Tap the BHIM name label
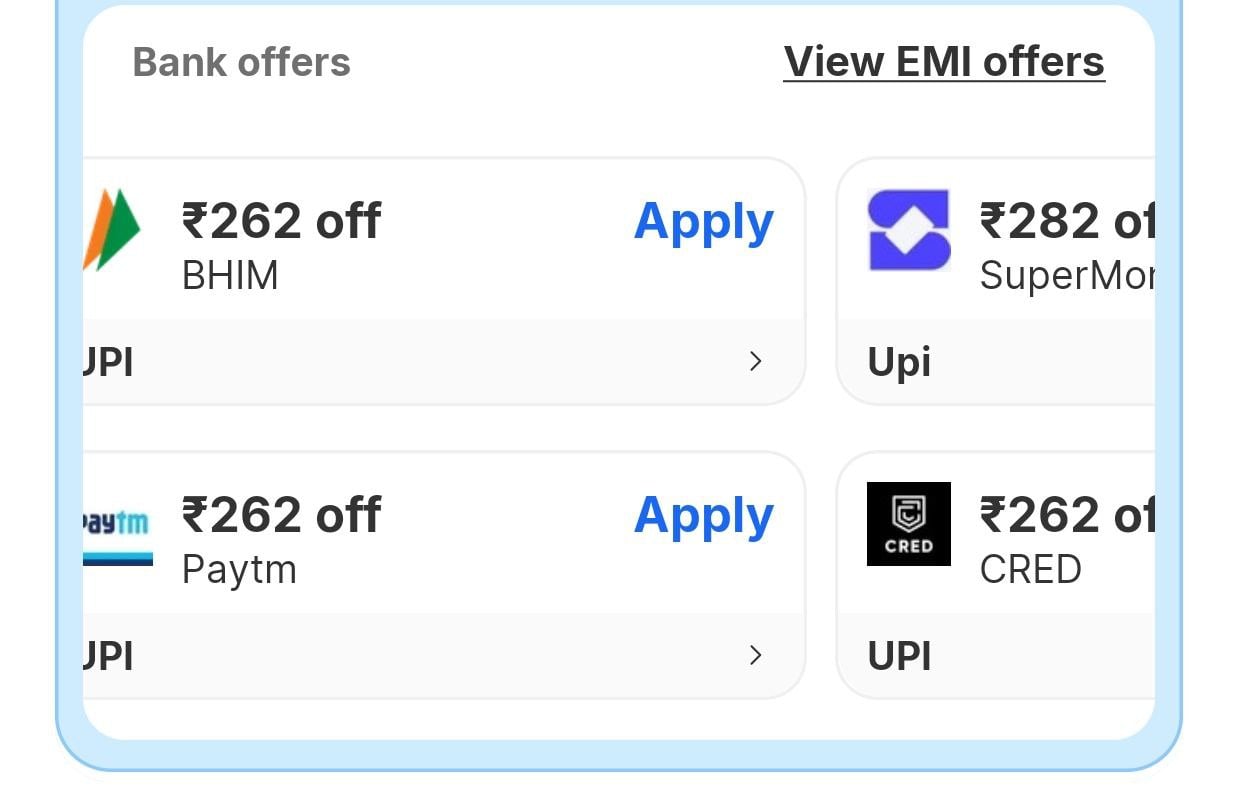 [230, 275]
